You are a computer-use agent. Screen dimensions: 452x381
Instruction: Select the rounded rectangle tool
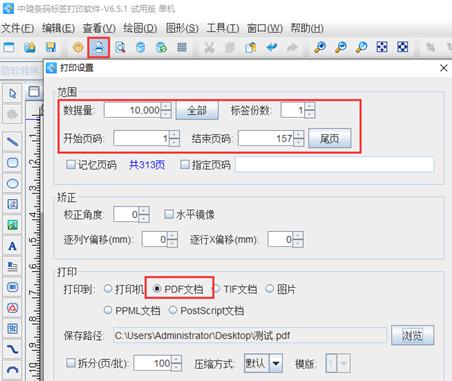(12, 163)
